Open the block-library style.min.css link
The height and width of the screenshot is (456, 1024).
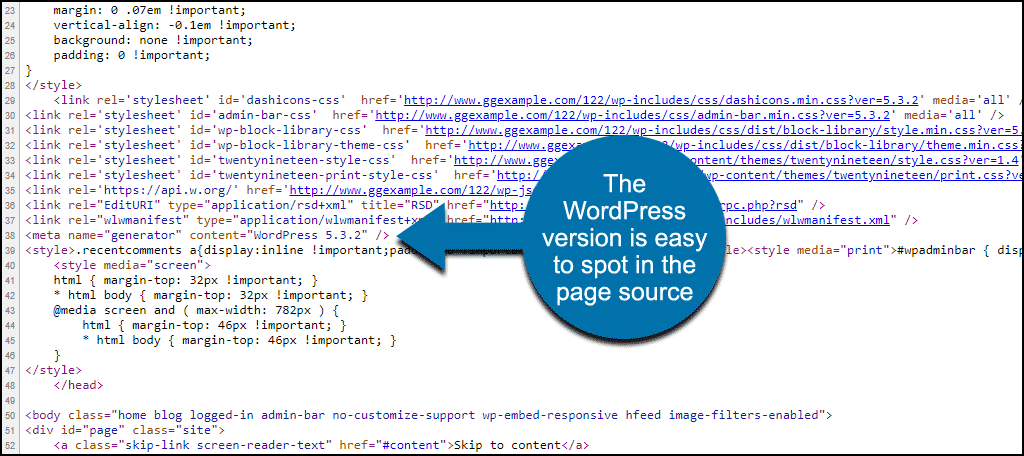point(724,129)
